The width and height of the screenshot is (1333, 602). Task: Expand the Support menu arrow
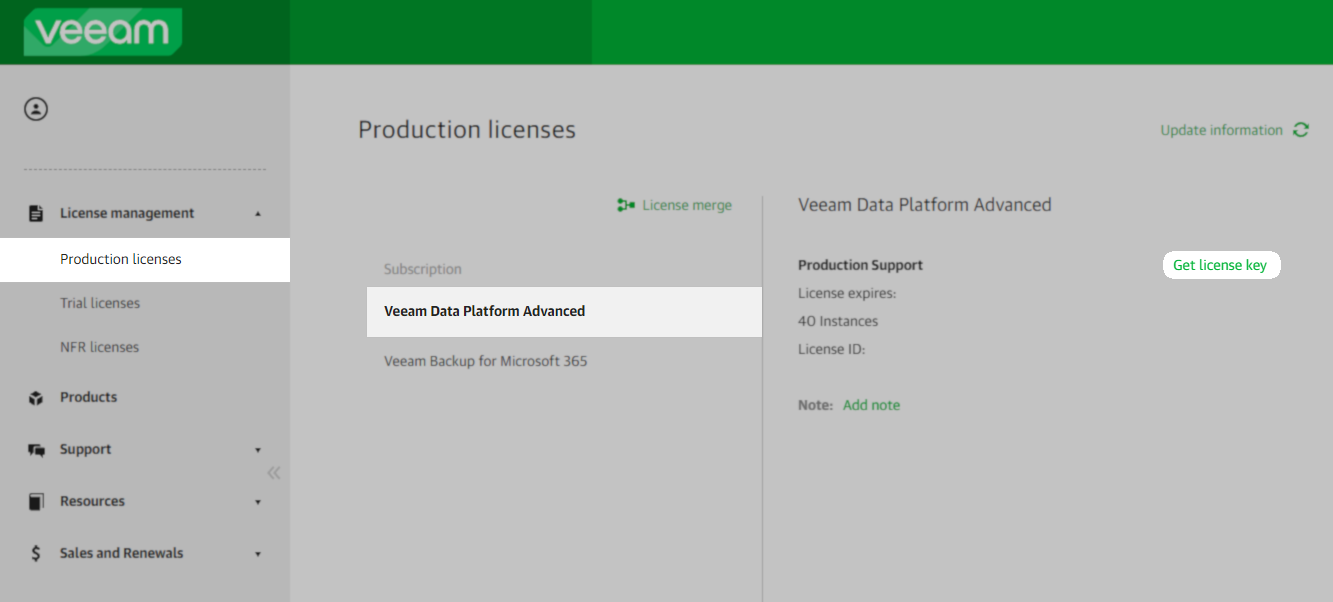click(x=258, y=450)
